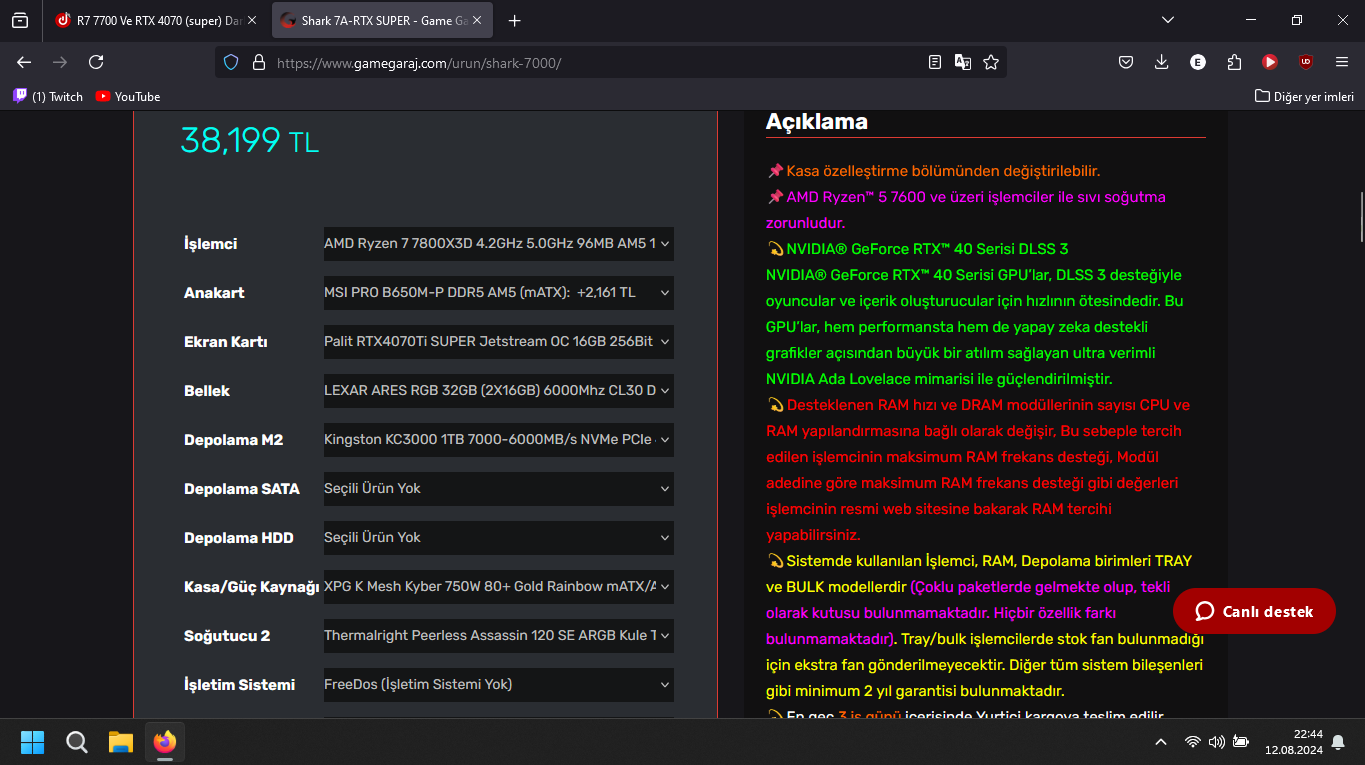Click the battery status tray icon

pyautogui.click(x=1241, y=742)
